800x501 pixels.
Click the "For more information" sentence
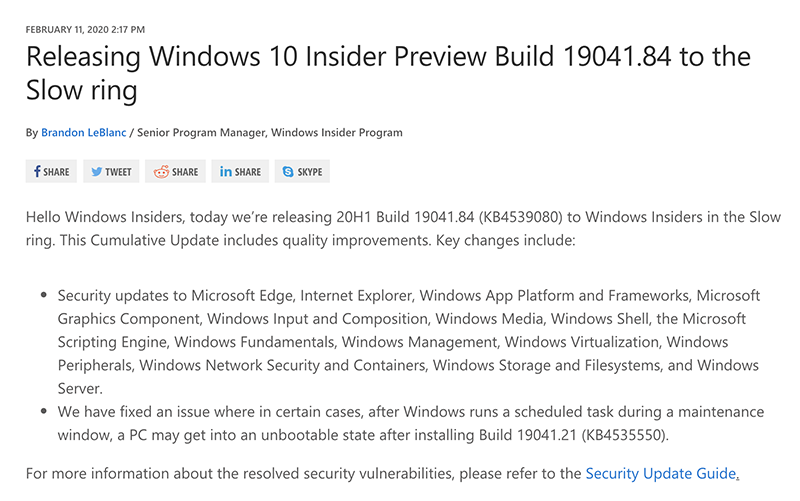(x=300, y=473)
